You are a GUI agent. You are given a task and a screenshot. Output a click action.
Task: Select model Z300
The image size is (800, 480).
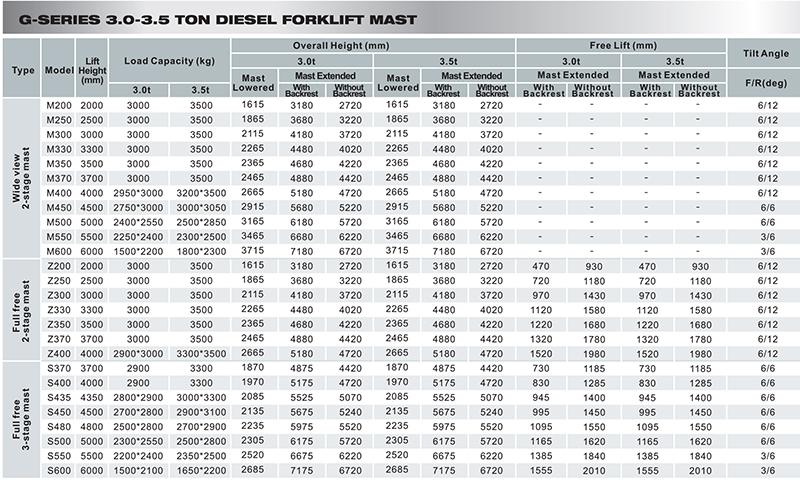[x=59, y=295]
